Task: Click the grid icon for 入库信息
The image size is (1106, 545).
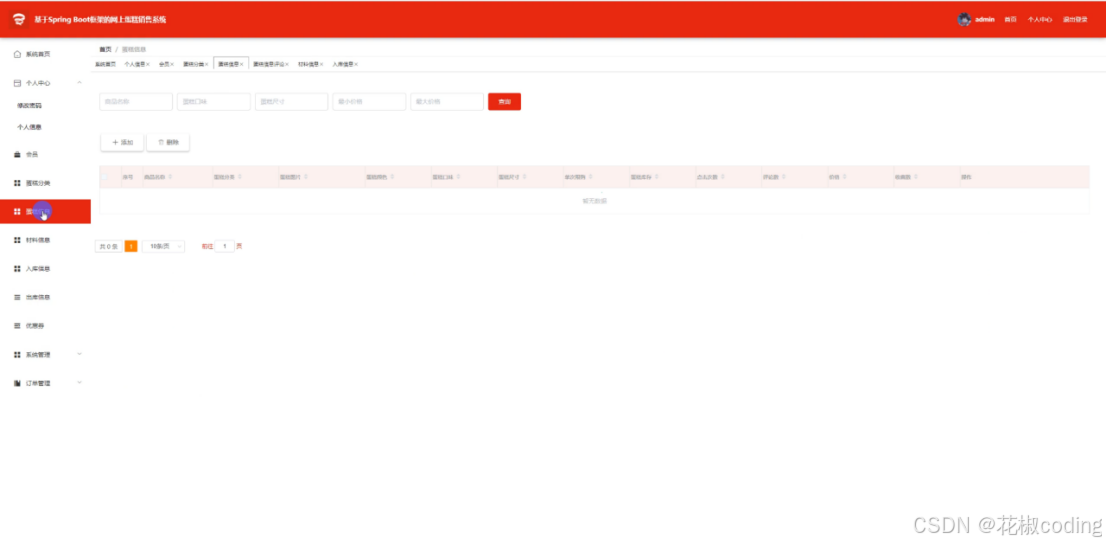Action: pyautogui.click(x=18, y=269)
